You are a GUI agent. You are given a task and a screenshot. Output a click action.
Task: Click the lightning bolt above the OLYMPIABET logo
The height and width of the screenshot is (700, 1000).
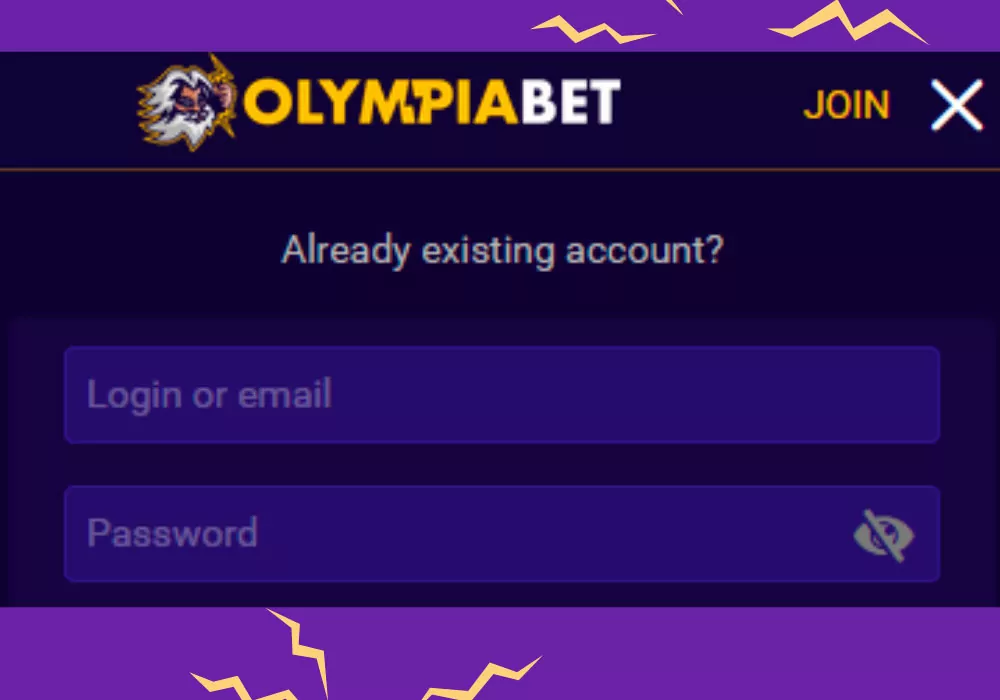(x=595, y=28)
